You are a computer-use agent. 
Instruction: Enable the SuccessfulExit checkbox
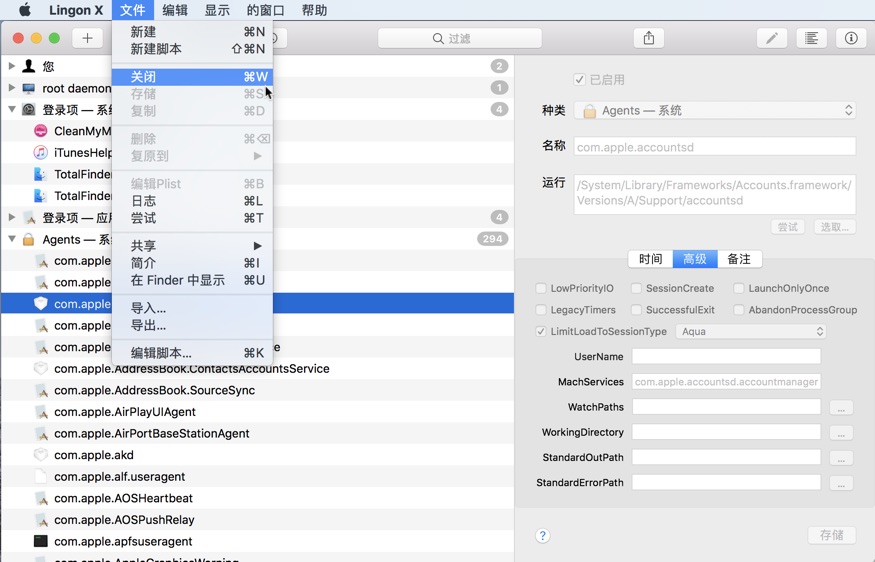636,310
